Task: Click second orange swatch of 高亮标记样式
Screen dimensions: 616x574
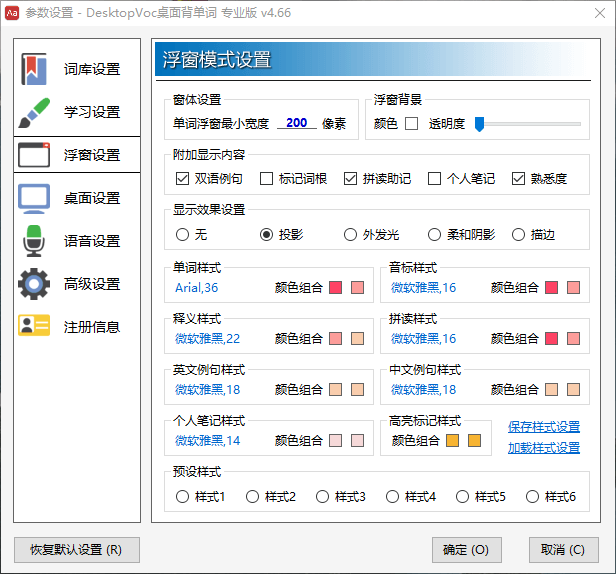Action: click(x=475, y=441)
